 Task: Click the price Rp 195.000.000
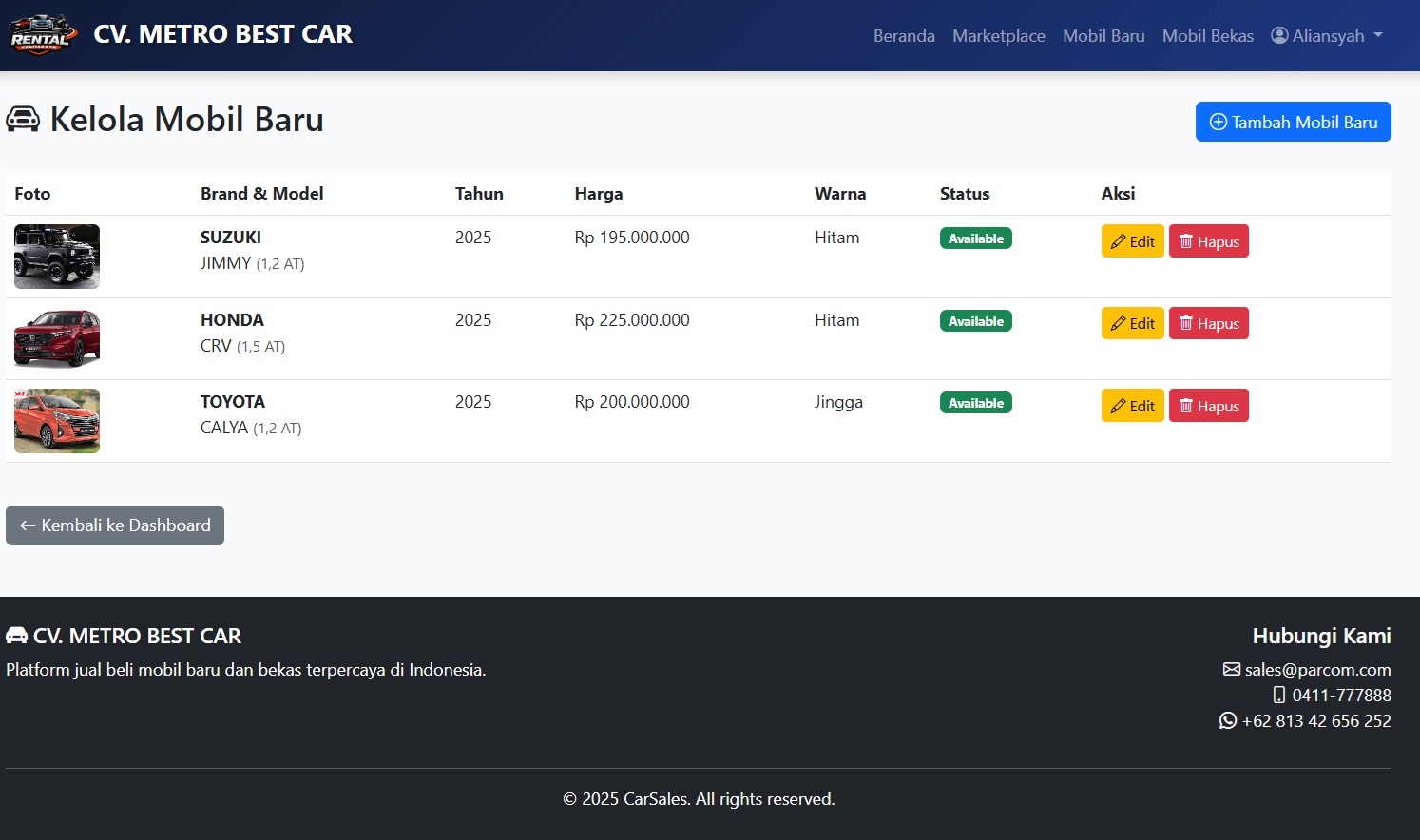pos(632,238)
